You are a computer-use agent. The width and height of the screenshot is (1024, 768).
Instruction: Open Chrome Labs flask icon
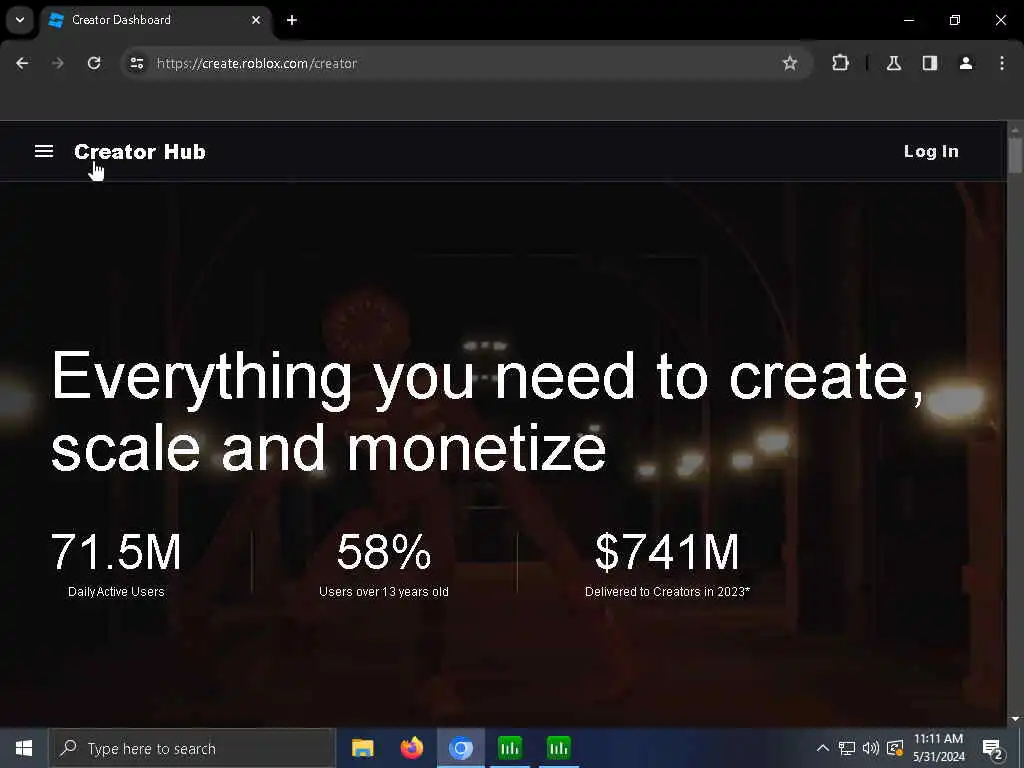tap(894, 63)
